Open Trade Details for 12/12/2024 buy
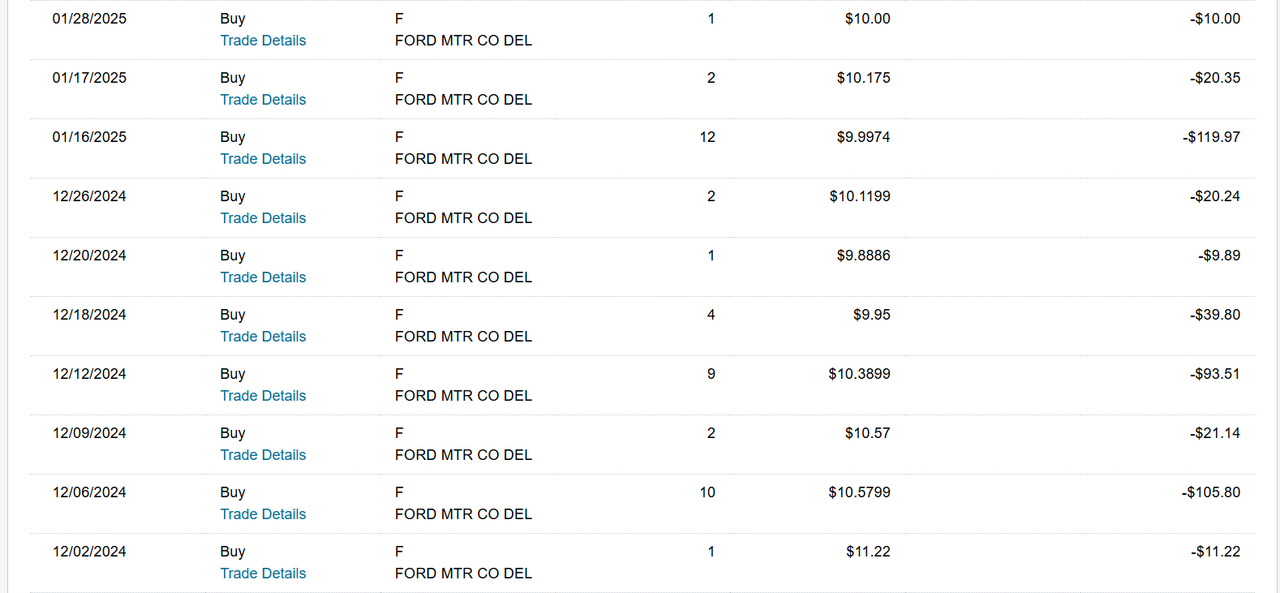 click(263, 396)
